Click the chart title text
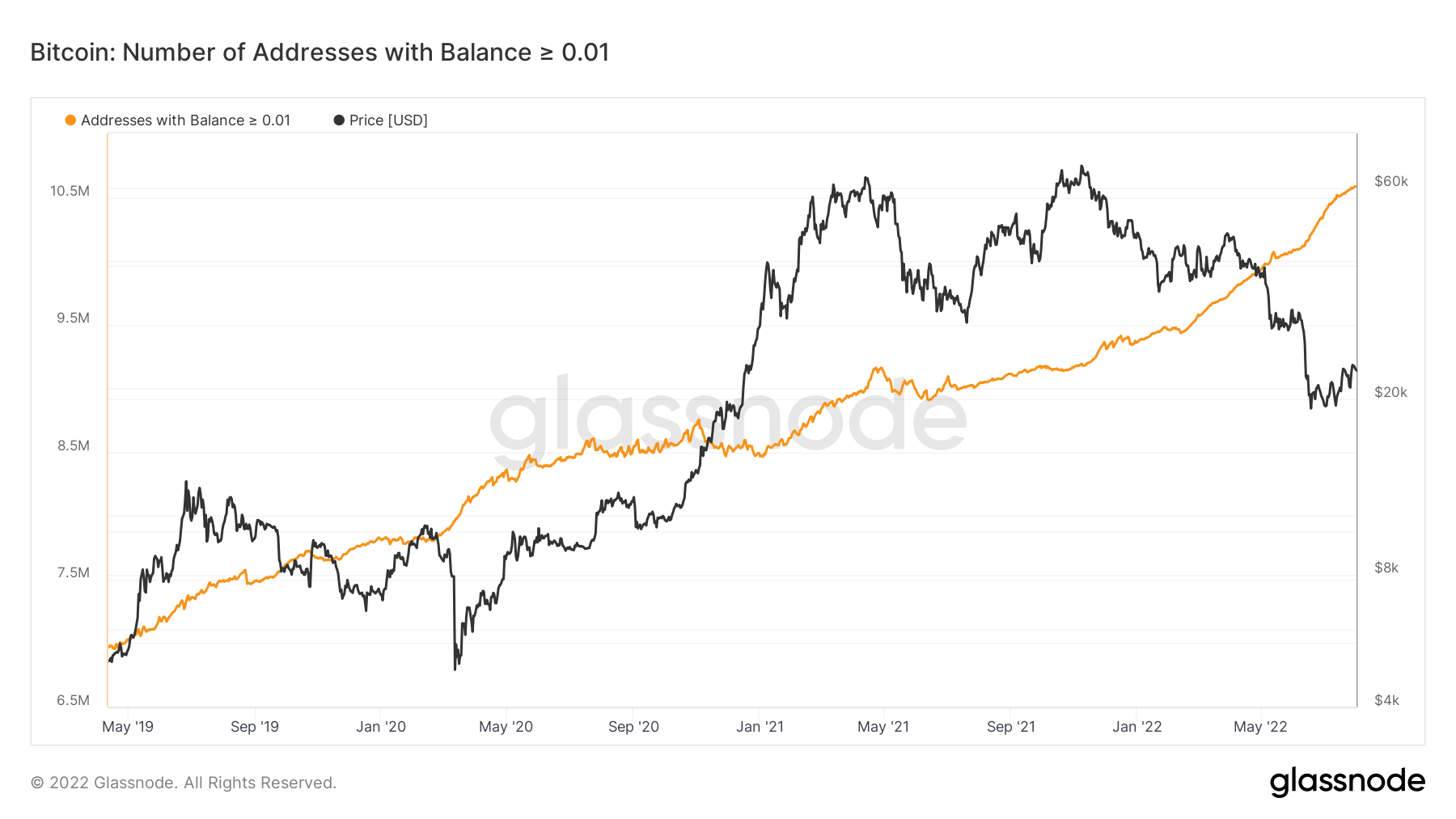1456x819 pixels. point(320,53)
